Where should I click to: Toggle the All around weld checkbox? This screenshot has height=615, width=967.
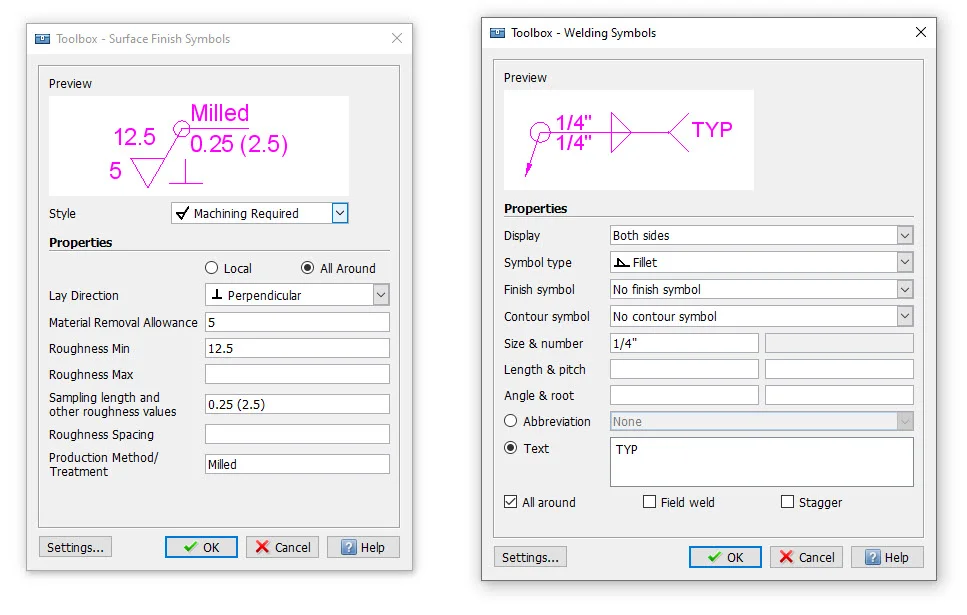point(511,502)
